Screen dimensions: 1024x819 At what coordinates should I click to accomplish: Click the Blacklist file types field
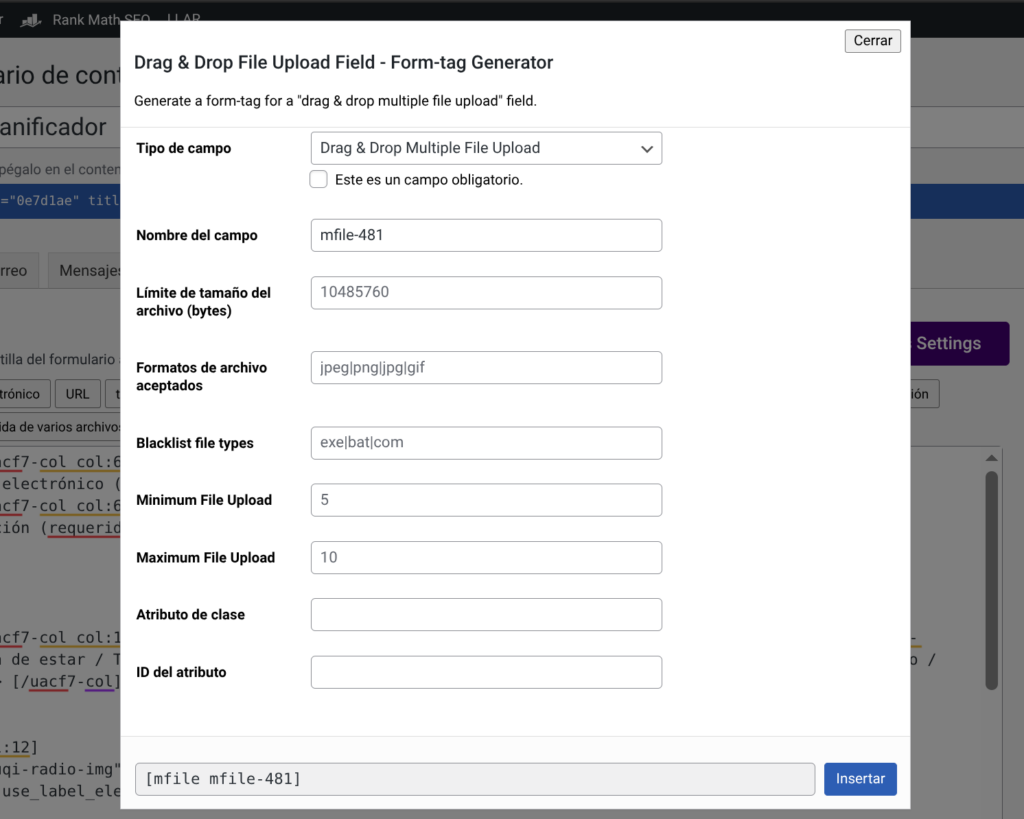[486, 443]
